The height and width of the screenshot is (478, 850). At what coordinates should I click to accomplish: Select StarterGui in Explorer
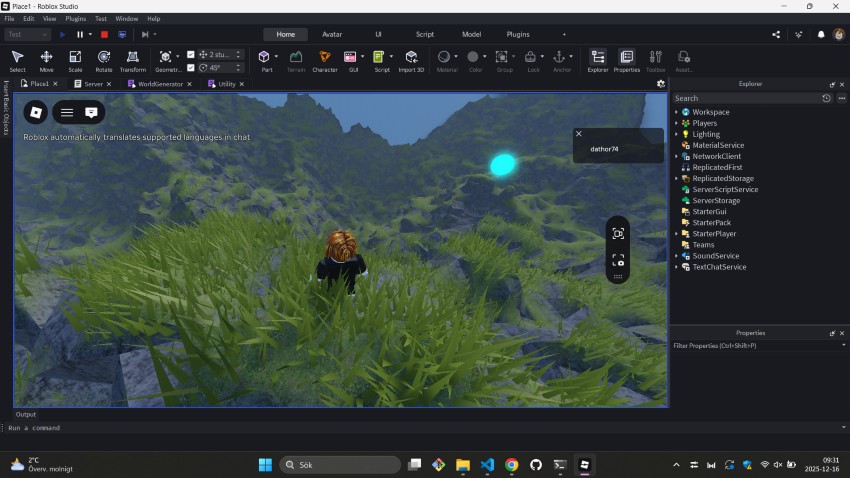(709, 211)
